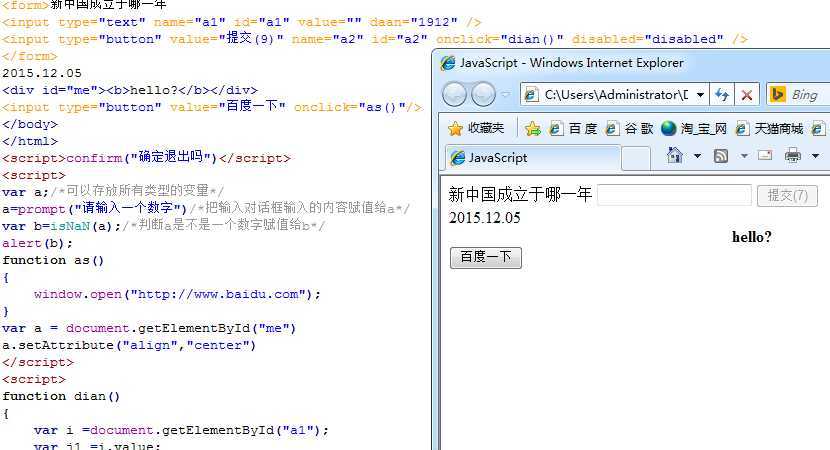This screenshot has width=830, height=450.
Task: Click the </body> tag line in code
Action: point(30,124)
